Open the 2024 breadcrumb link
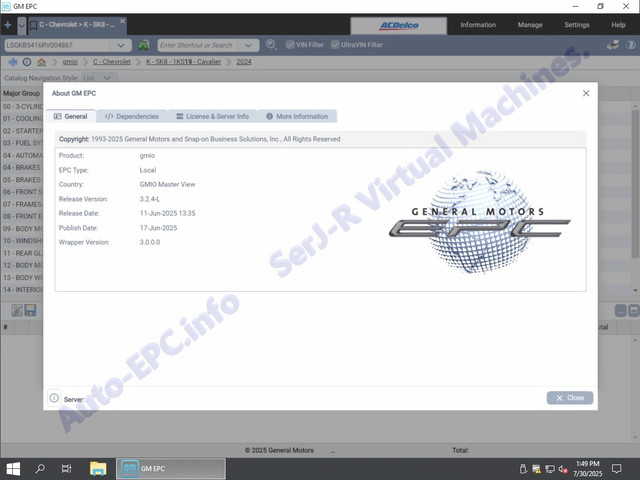Image resolution: width=640 pixels, height=480 pixels. (x=244, y=62)
